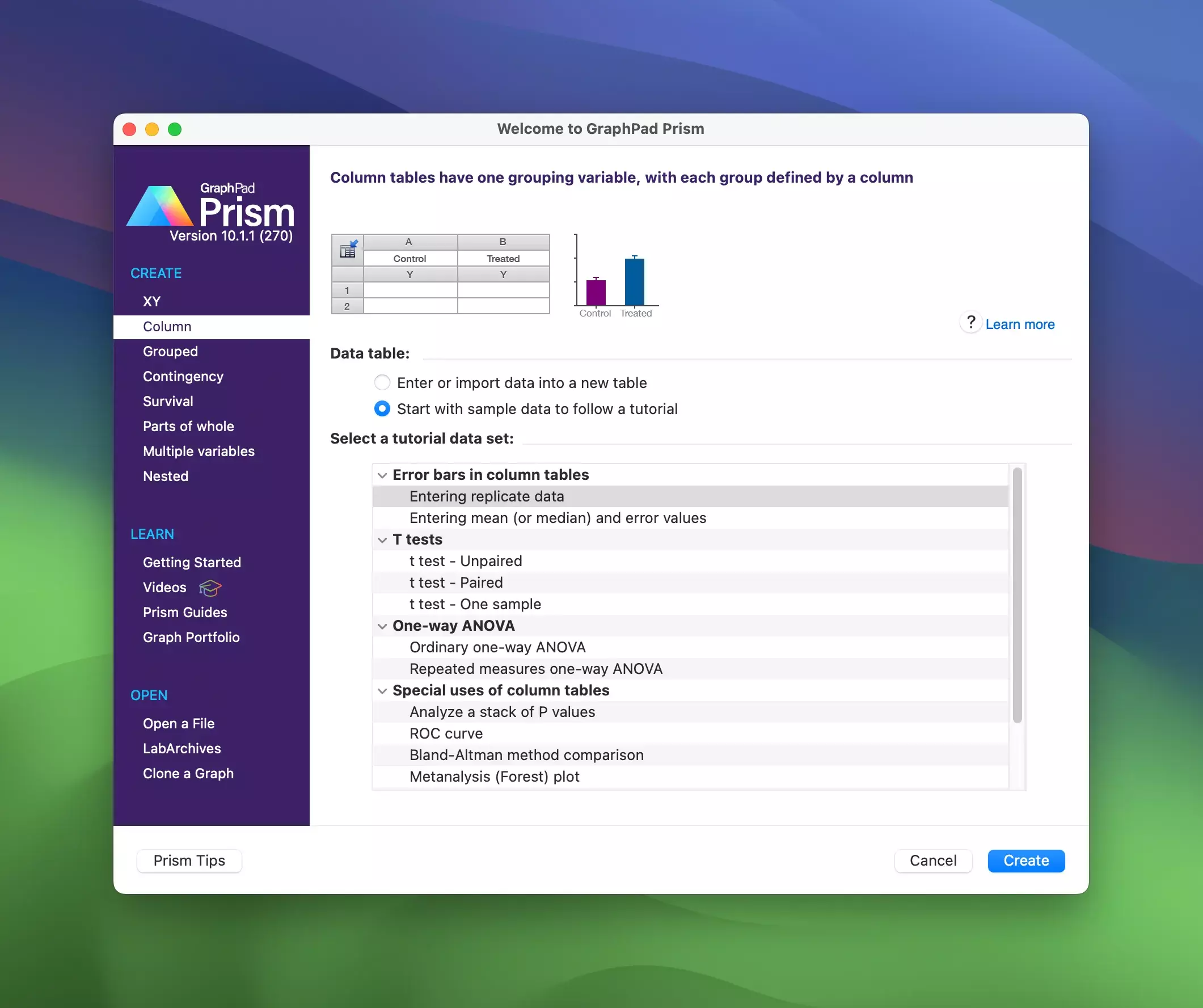The image size is (1203, 1008).
Task: Open the Survival table type
Action: [x=168, y=401]
